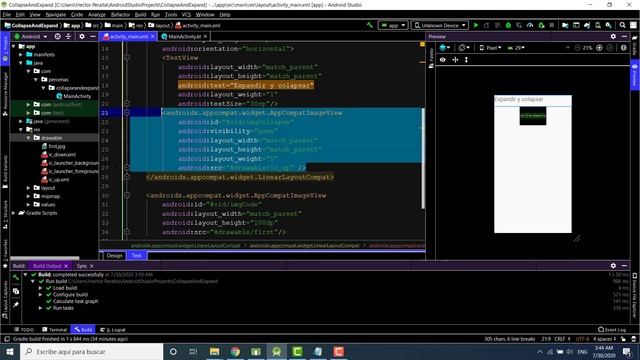Open File Explorer from taskbar
640x360 pixels.
(x=214, y=351)
